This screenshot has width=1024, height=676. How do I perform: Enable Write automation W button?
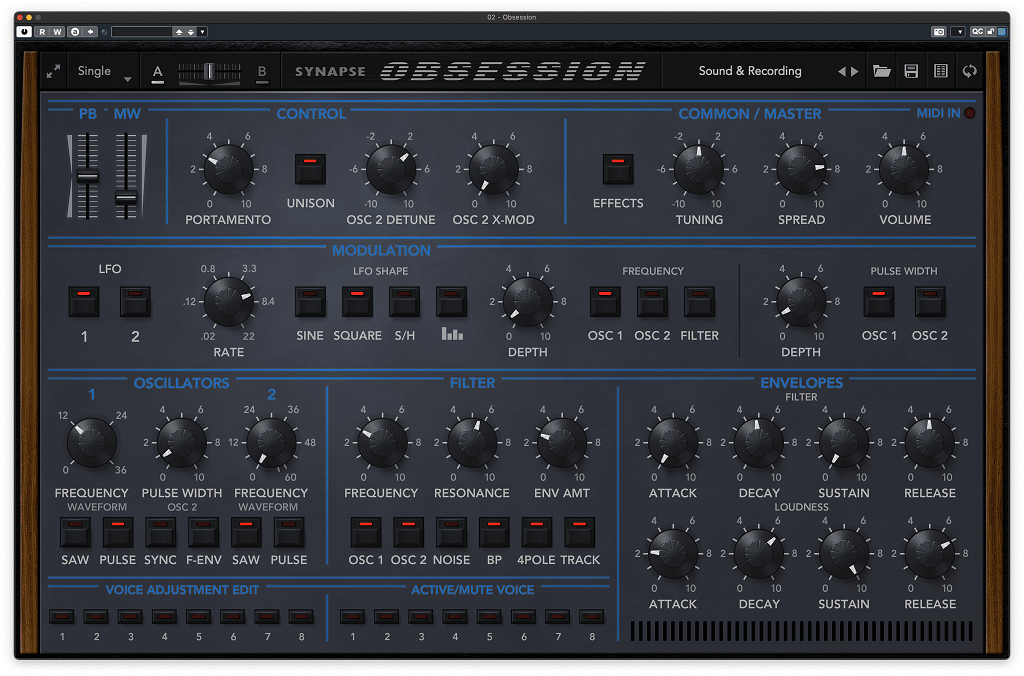pyautogui.click(x=57, y=31)
